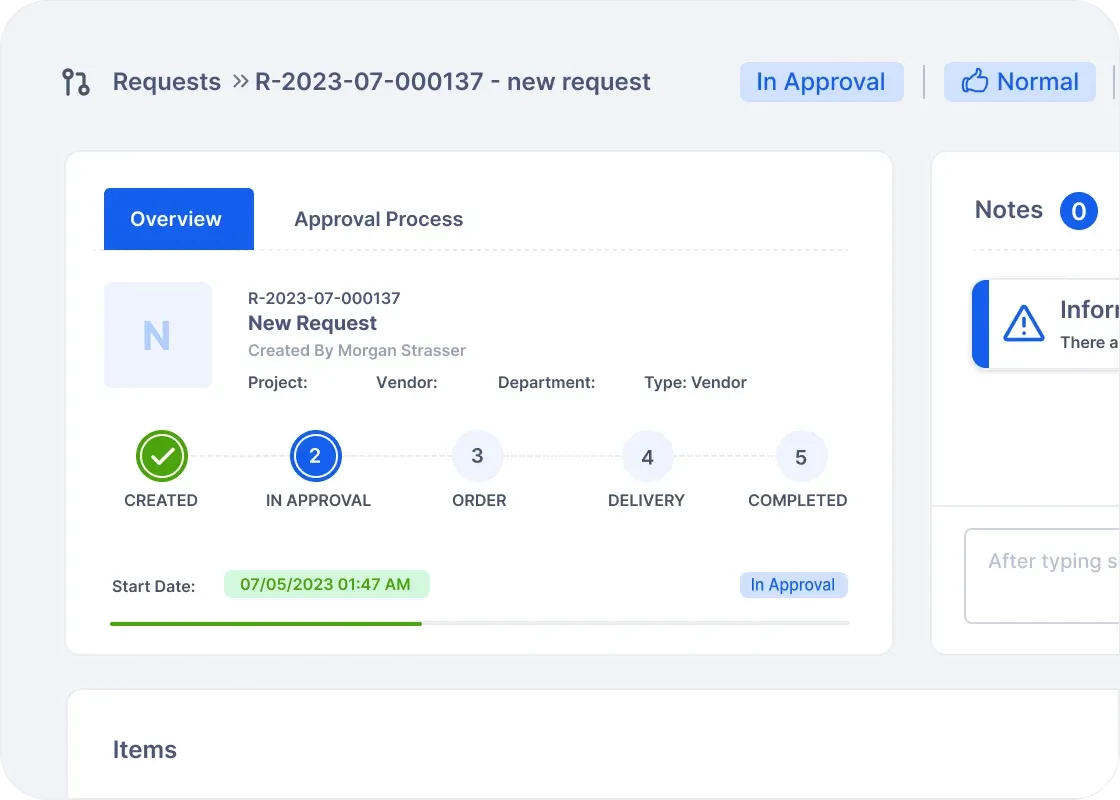The height and width of the screenshot is (800, 1120).
Task: Click the Normal priority button
Action: point(1019,81)
